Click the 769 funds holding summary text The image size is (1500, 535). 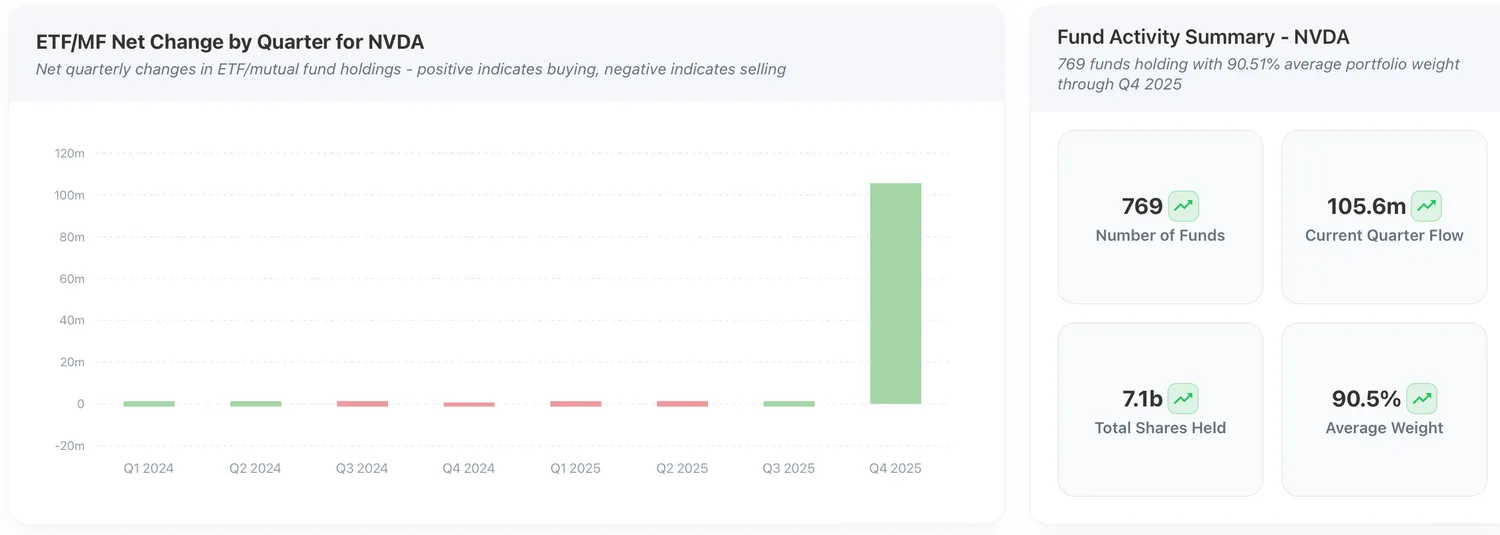click(1258, 74)
